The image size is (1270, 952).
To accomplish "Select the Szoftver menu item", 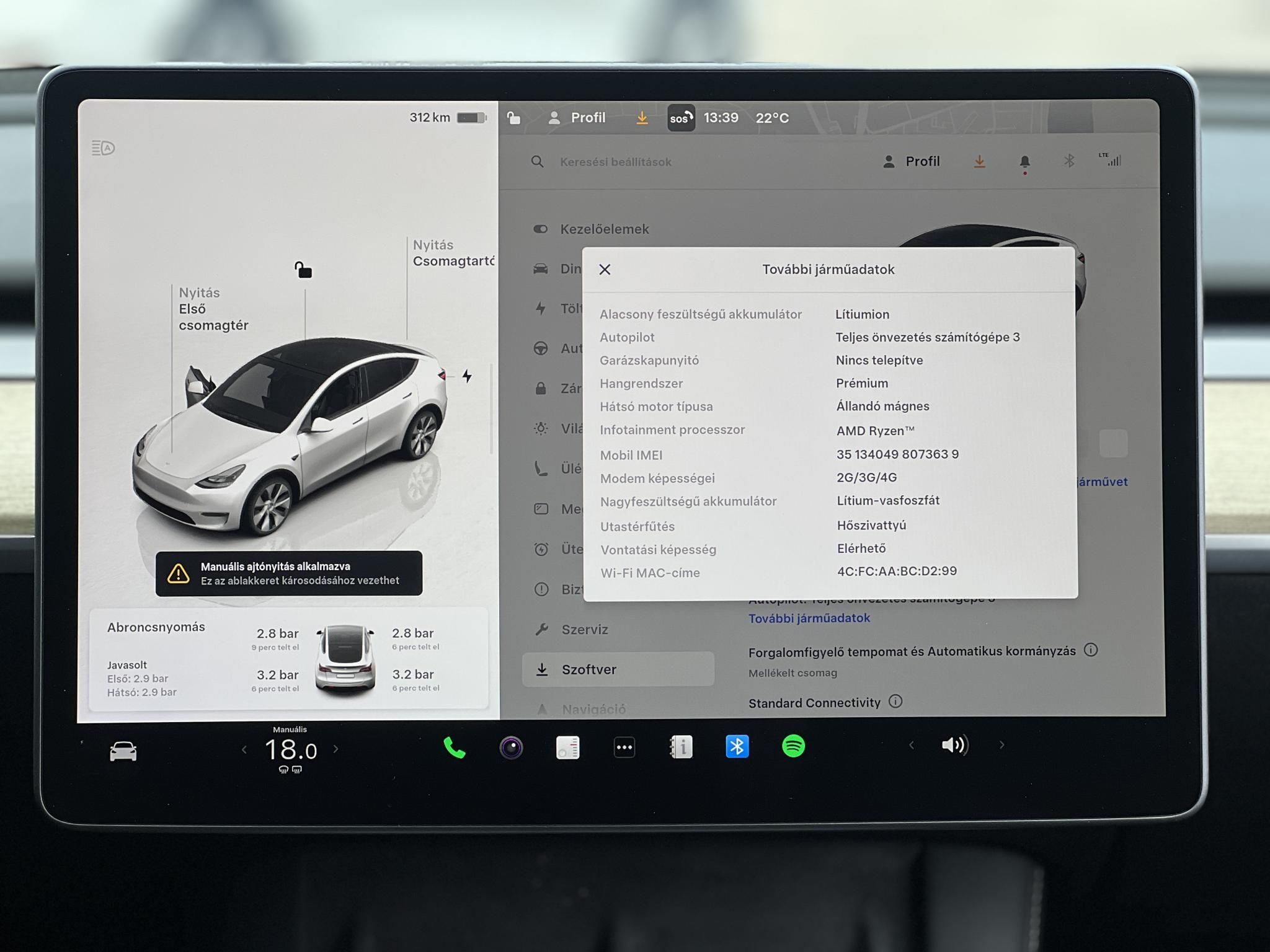I will [618, 669].
